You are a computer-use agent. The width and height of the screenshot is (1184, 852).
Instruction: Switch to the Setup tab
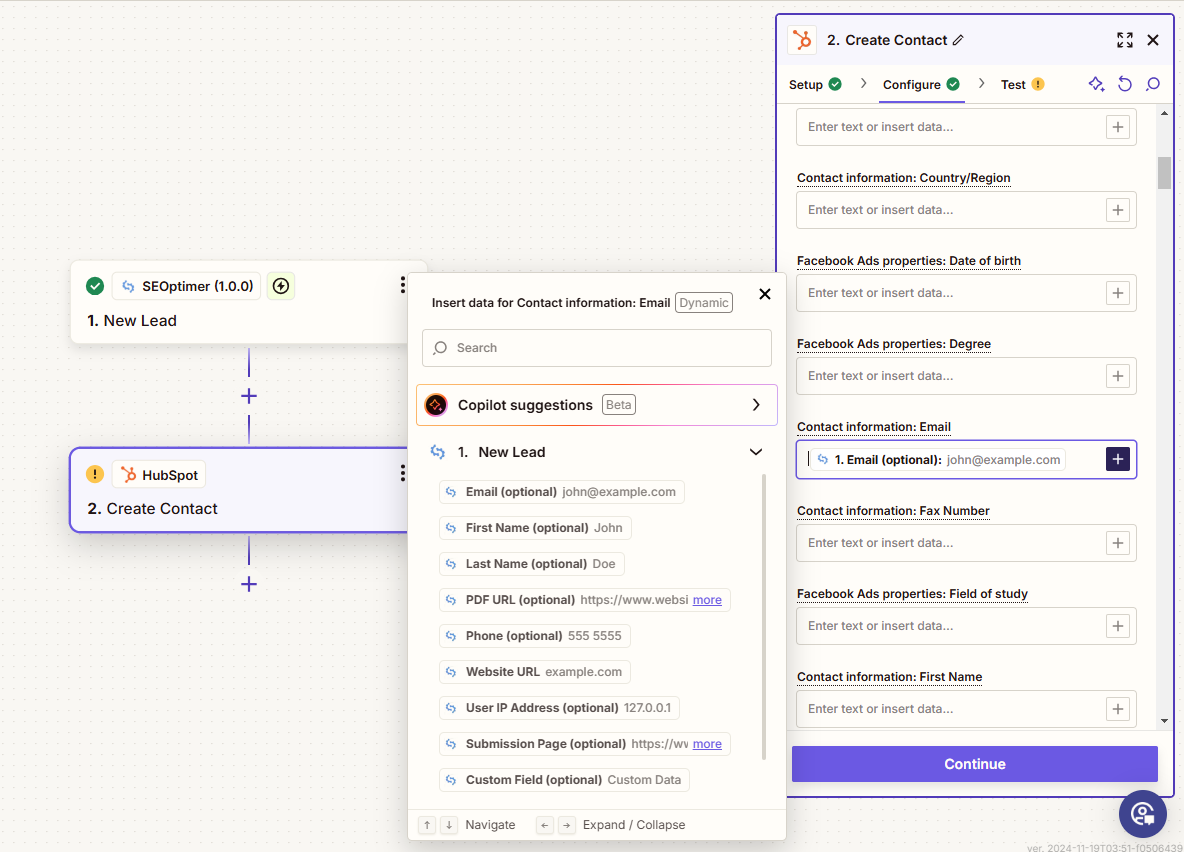806,85
